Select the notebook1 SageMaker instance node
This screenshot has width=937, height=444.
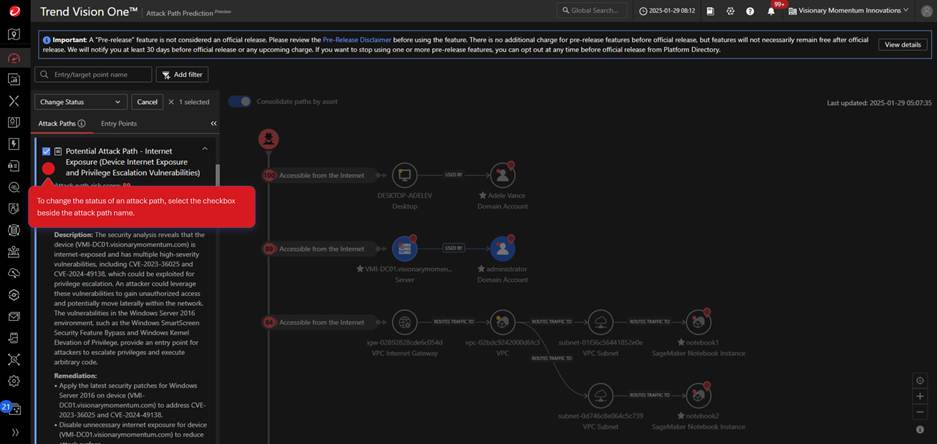click(x=699, y=322)
